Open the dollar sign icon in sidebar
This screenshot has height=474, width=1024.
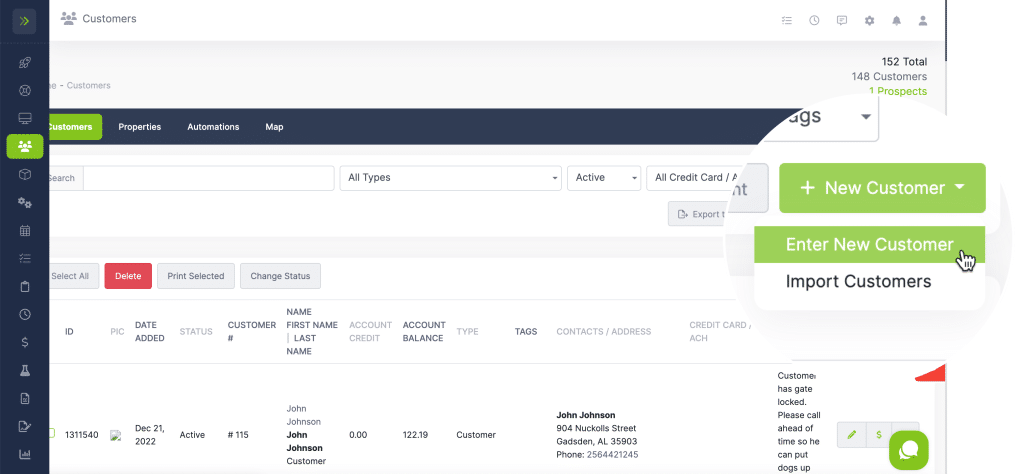(x=25, y=342)
